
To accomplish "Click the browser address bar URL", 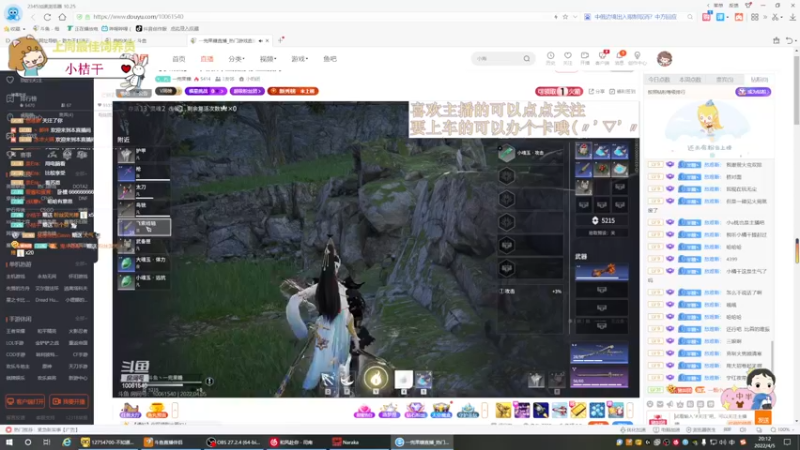I will (138, 17).
